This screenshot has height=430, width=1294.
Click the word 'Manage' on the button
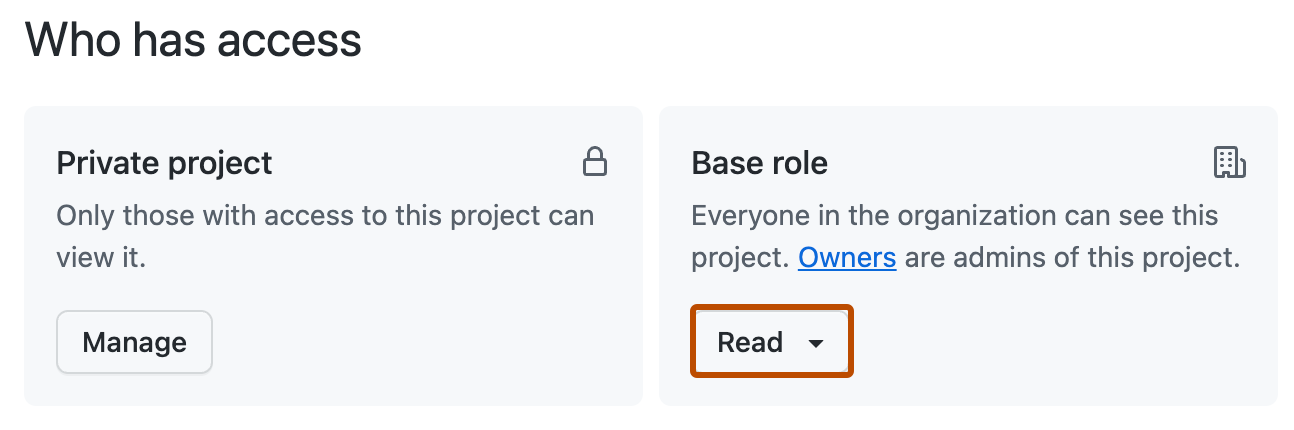(x=135, y=342)
